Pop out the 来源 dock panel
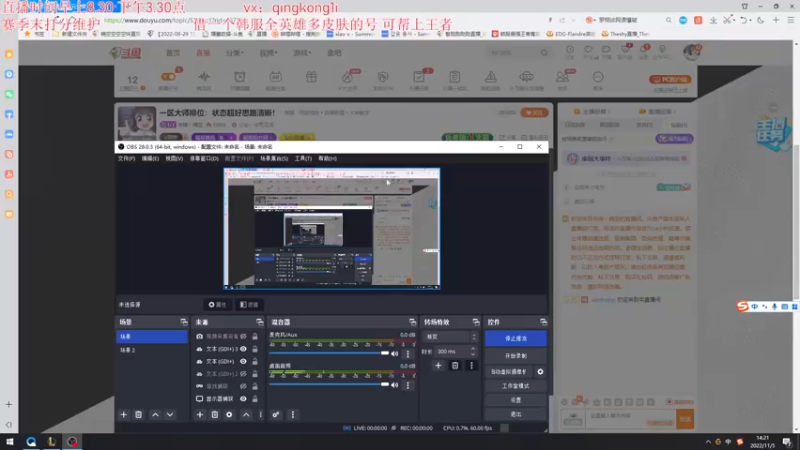 click(260, 322)
